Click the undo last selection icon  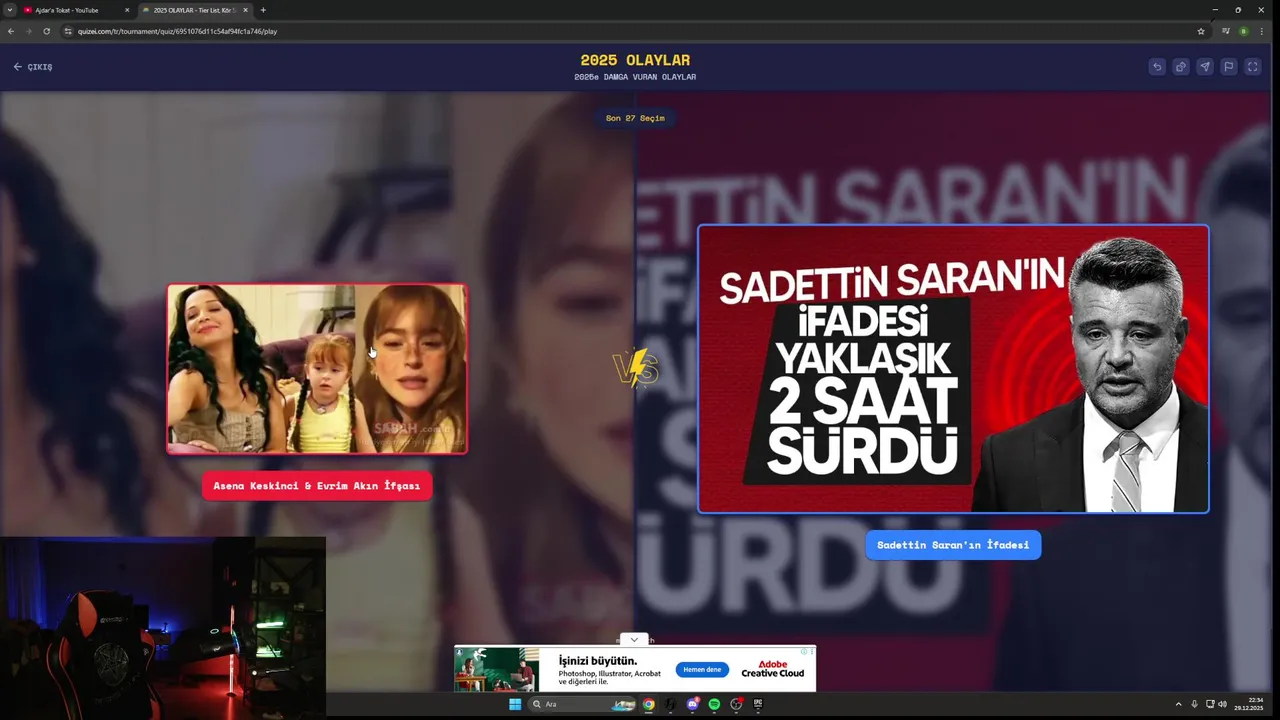click(1157, 67)
